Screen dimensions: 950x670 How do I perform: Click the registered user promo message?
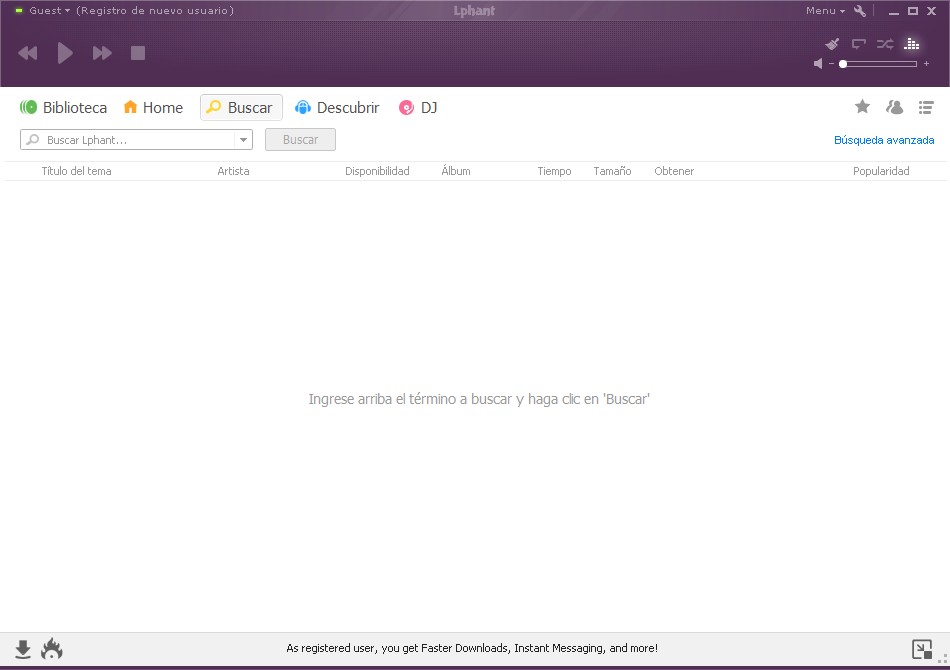click(472, 648)
